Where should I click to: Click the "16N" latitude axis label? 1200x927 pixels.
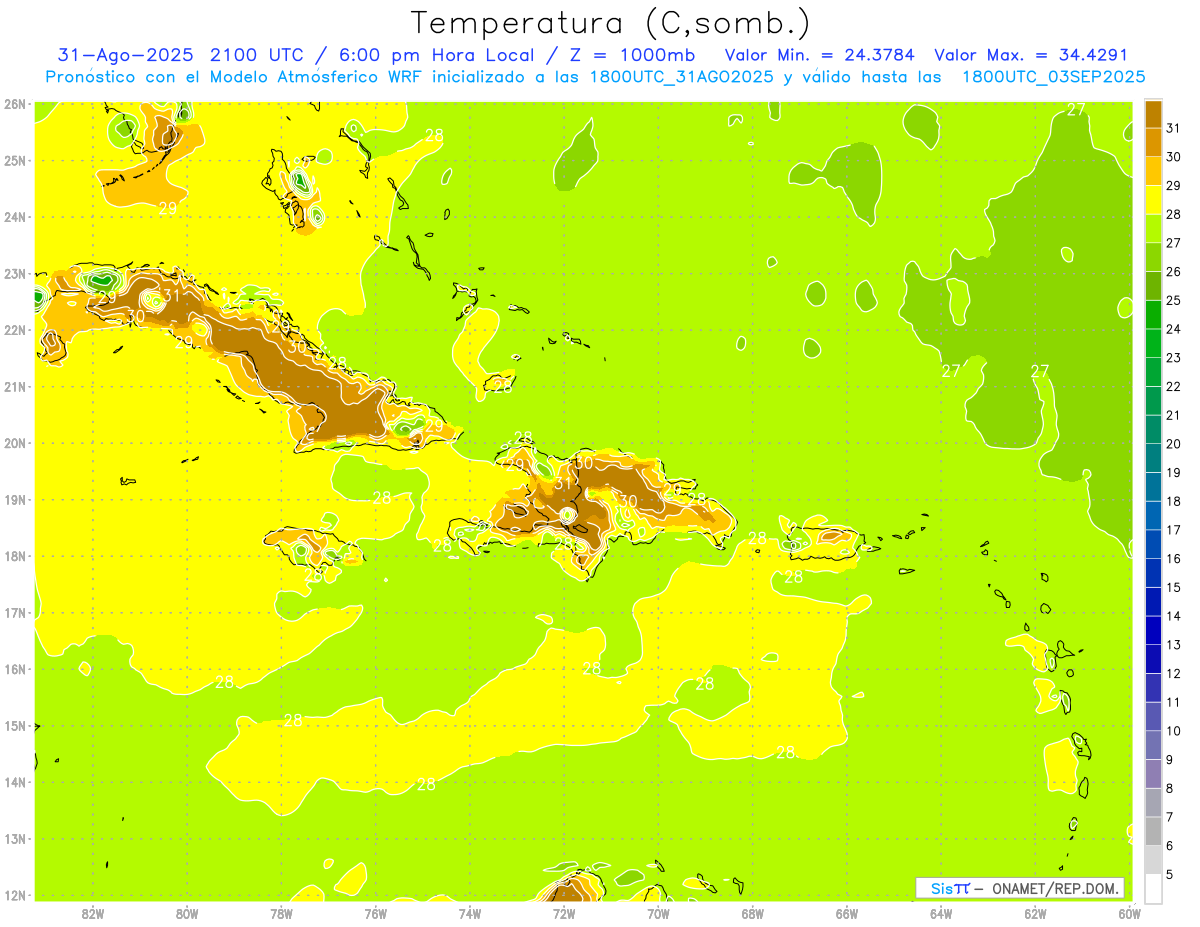(x=15, y=669)
